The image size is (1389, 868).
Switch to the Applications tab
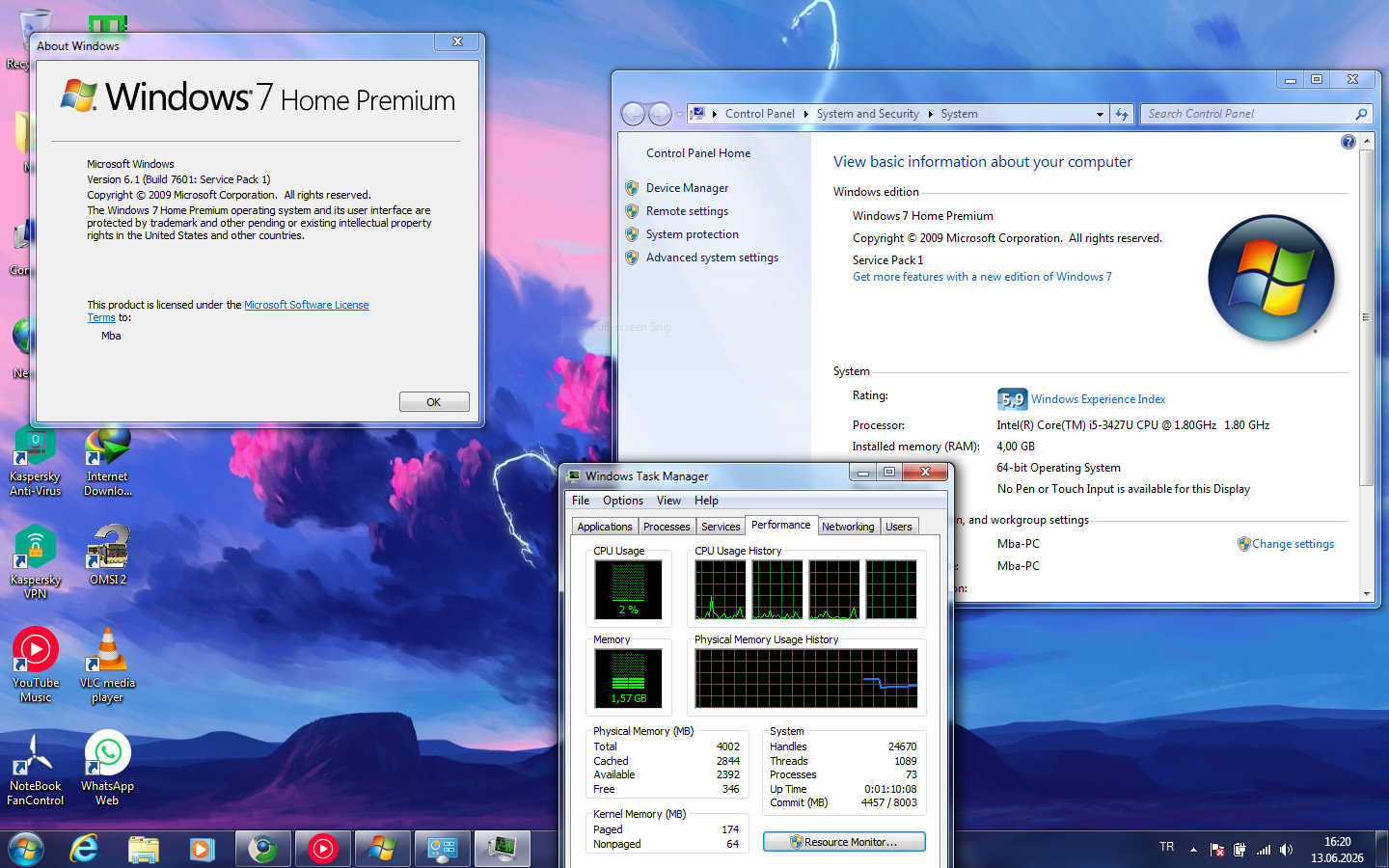pos(605,527)
